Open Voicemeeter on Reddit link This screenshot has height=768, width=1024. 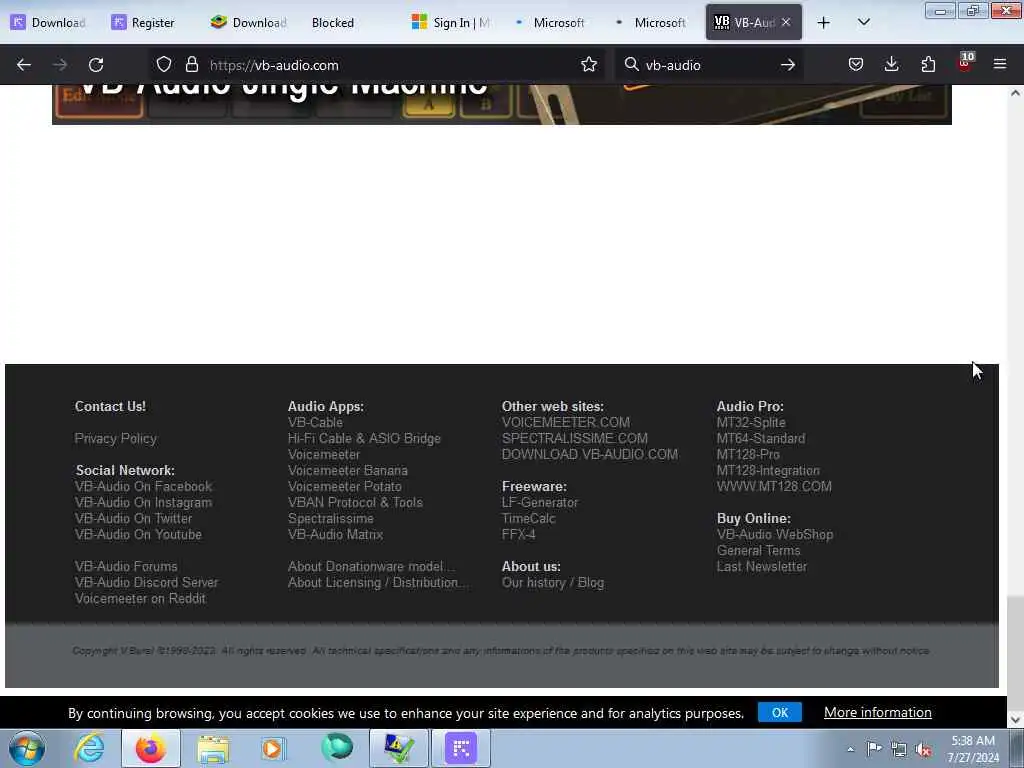[x=140, y=598]
